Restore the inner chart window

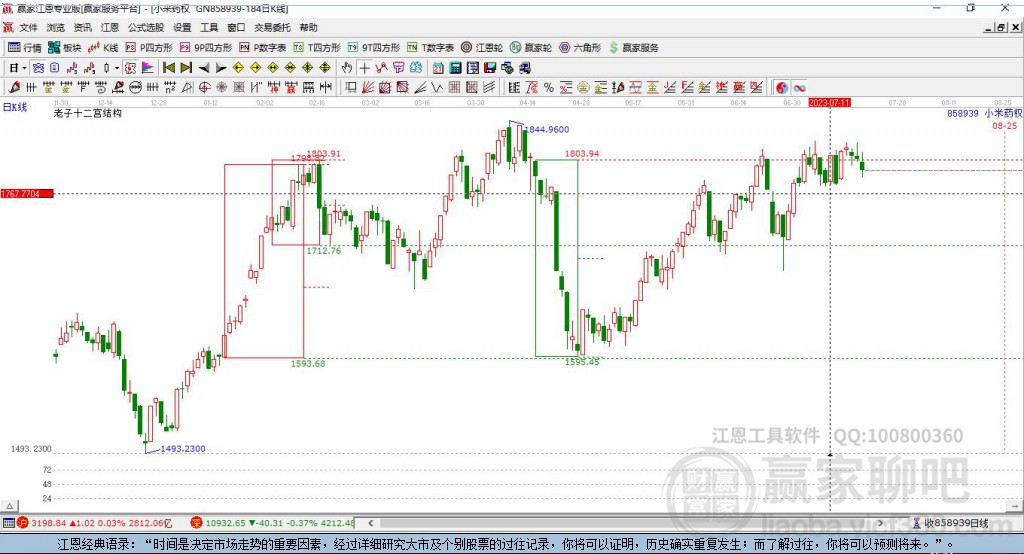point(1001,27)
